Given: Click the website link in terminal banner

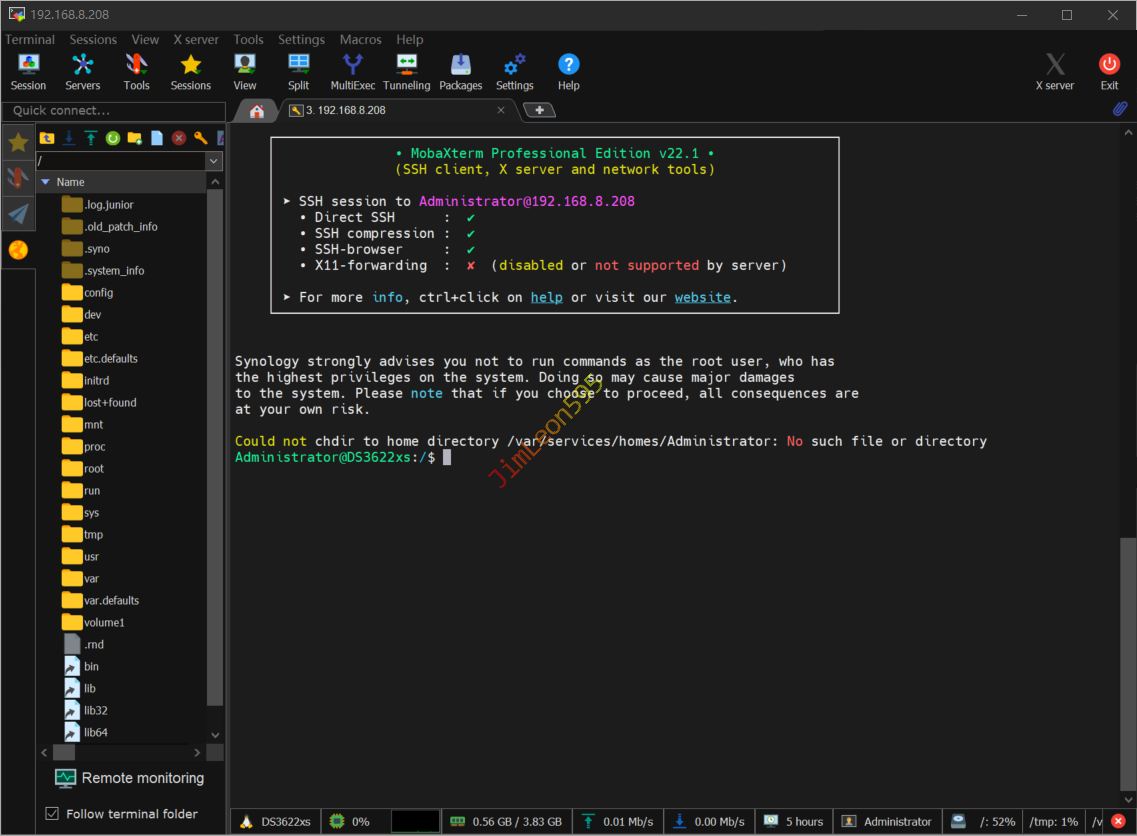Looking at the screenshot, I should [702, 297].
